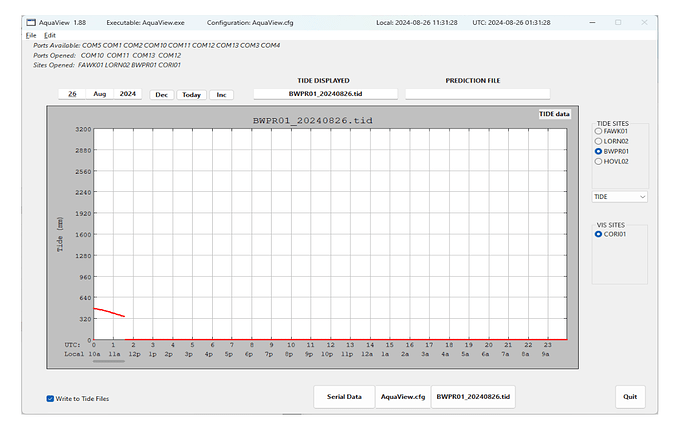The height and width of the screenshot is (443, 690).
Task: Maximize the AquaView window
Action: [618, 22]
